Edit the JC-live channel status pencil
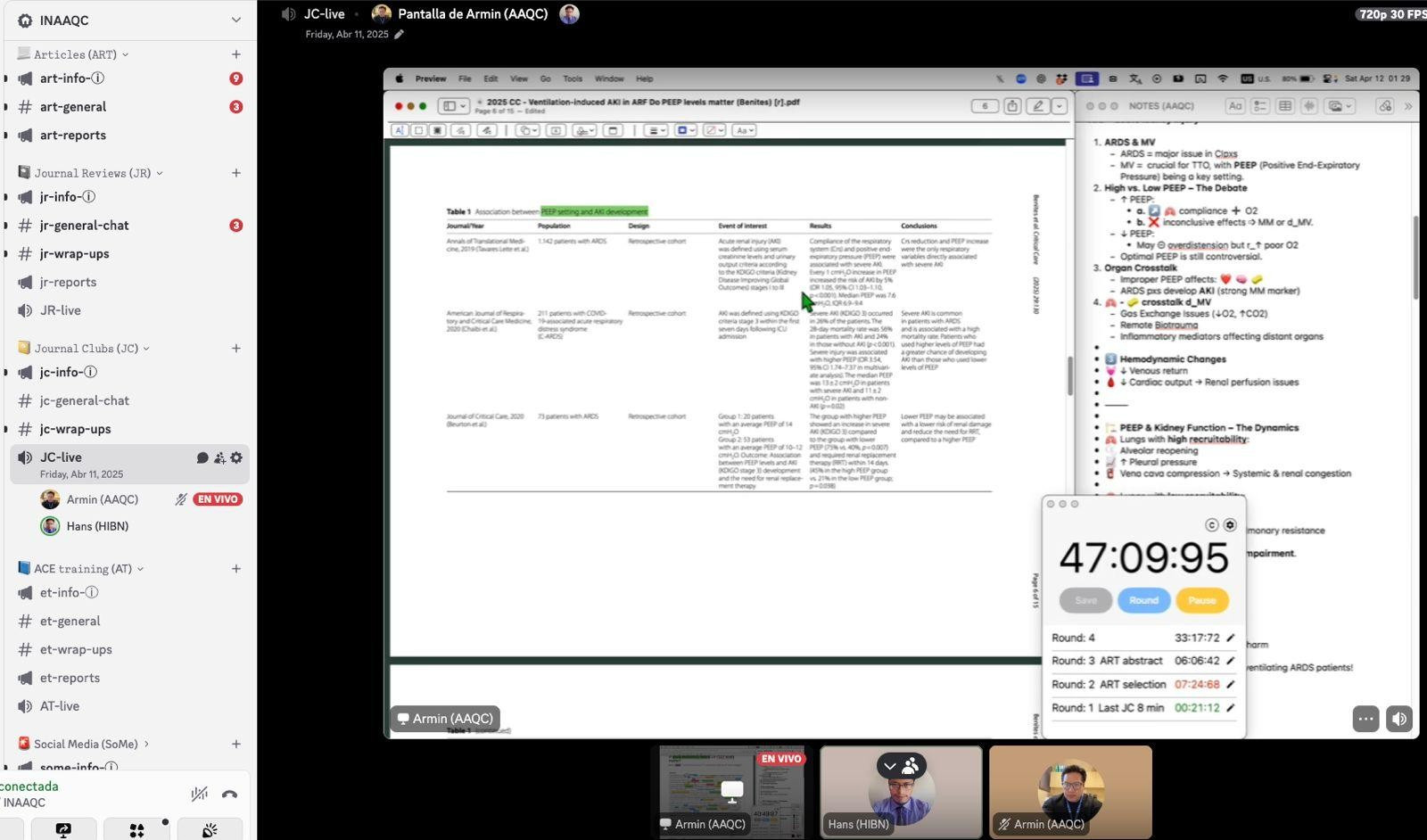Image resolution: width=1427 pixels, height=840 pixels. (x=399, y=35)
